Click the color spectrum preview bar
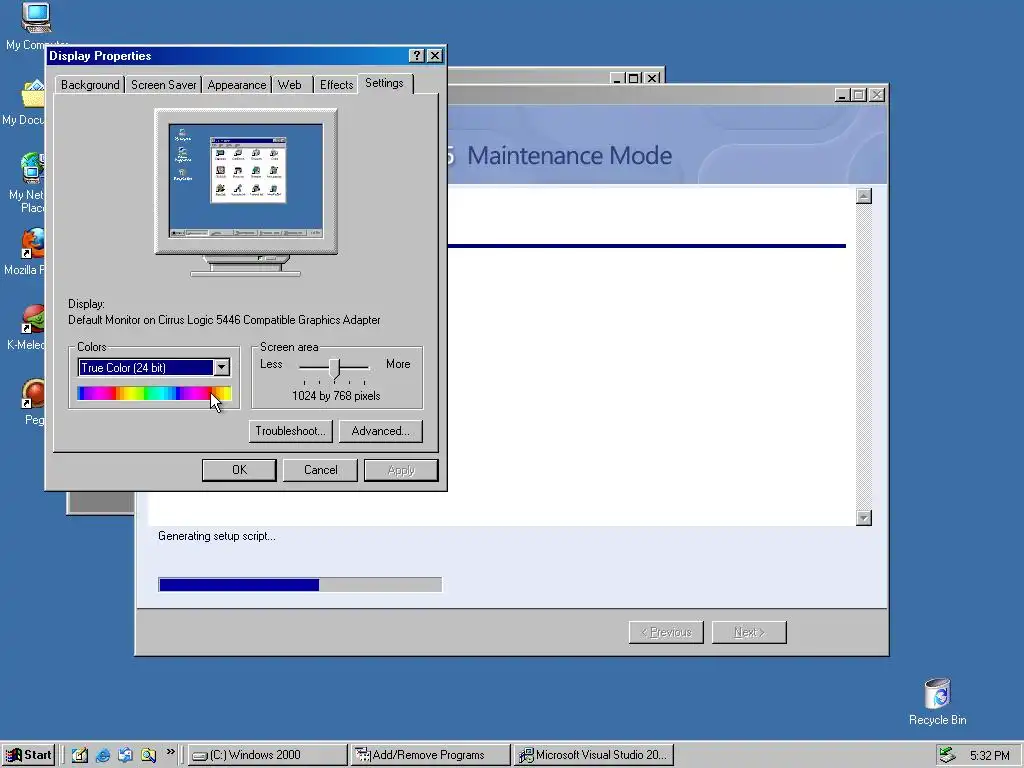 pos(154,393)
